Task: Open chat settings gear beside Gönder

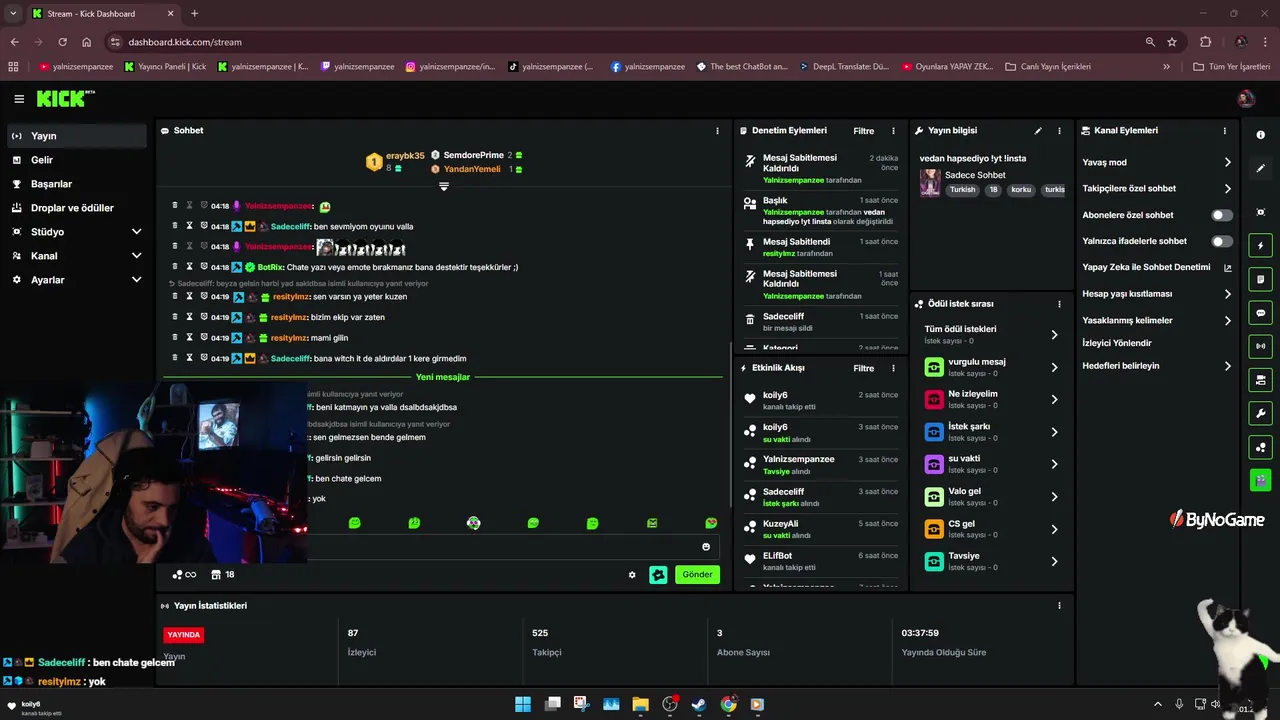Action: click(x=632, y=575)
